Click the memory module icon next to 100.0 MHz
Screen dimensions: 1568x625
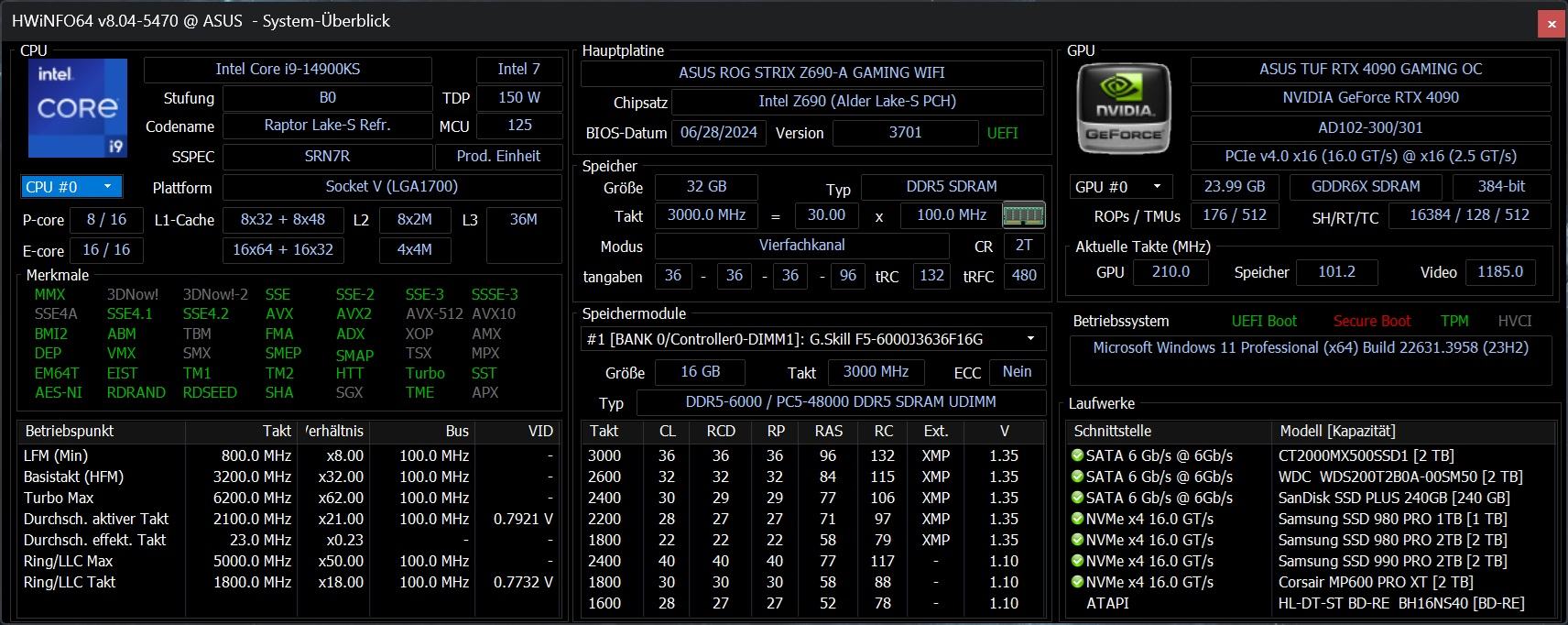pyautogui.click(x=1023, y=215)
